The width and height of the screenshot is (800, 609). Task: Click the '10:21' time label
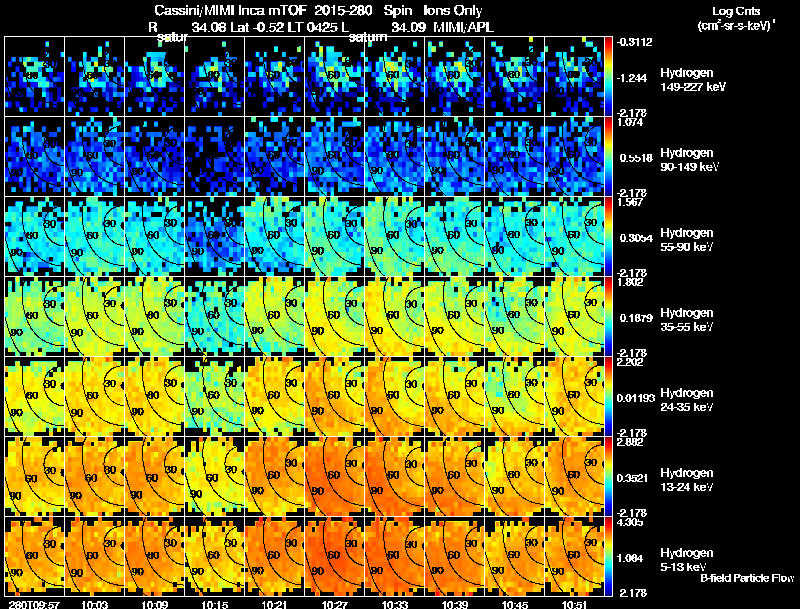(x=274, y=604)
